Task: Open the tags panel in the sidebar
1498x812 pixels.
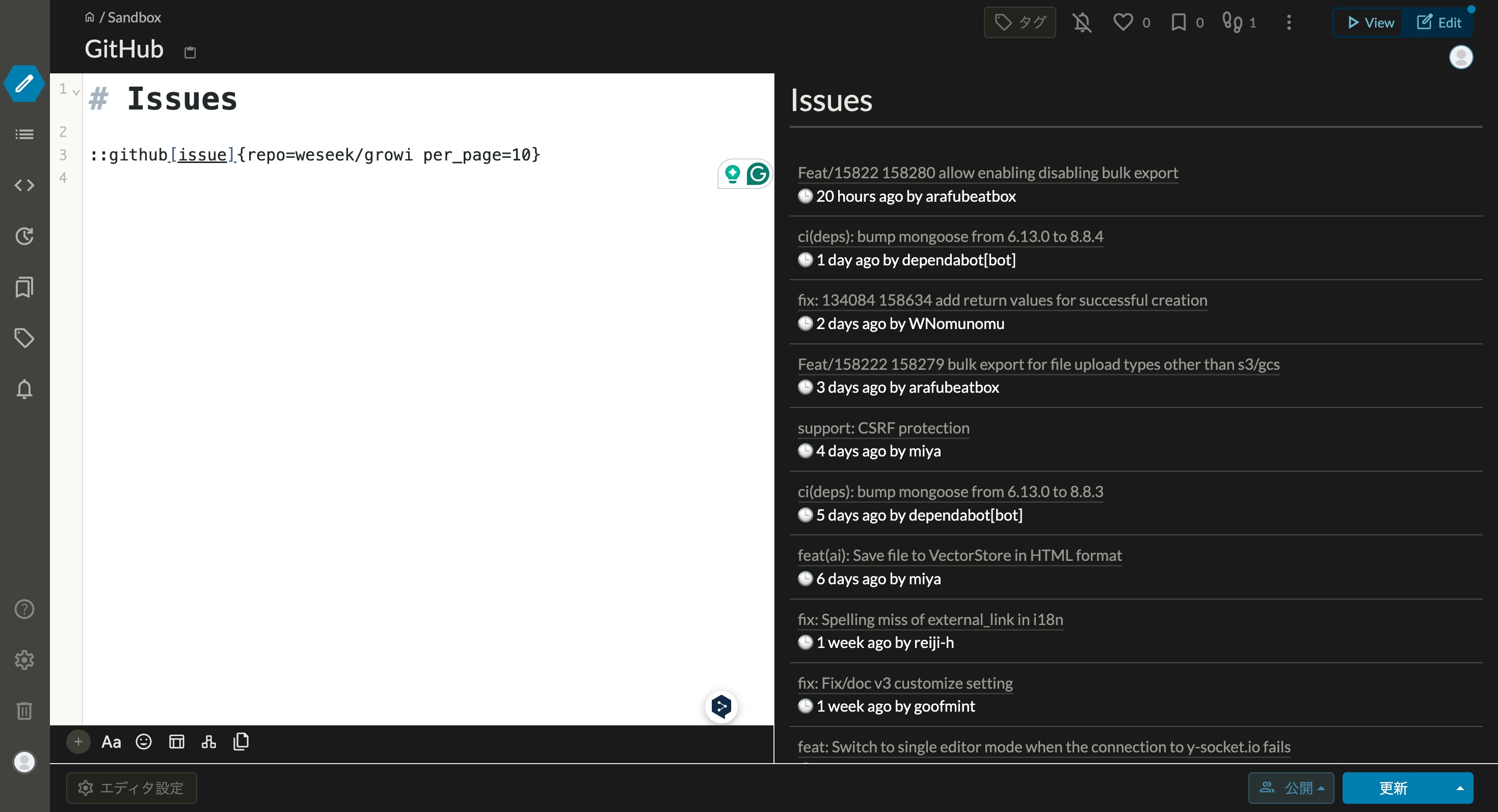Action: tap(24, 338)
